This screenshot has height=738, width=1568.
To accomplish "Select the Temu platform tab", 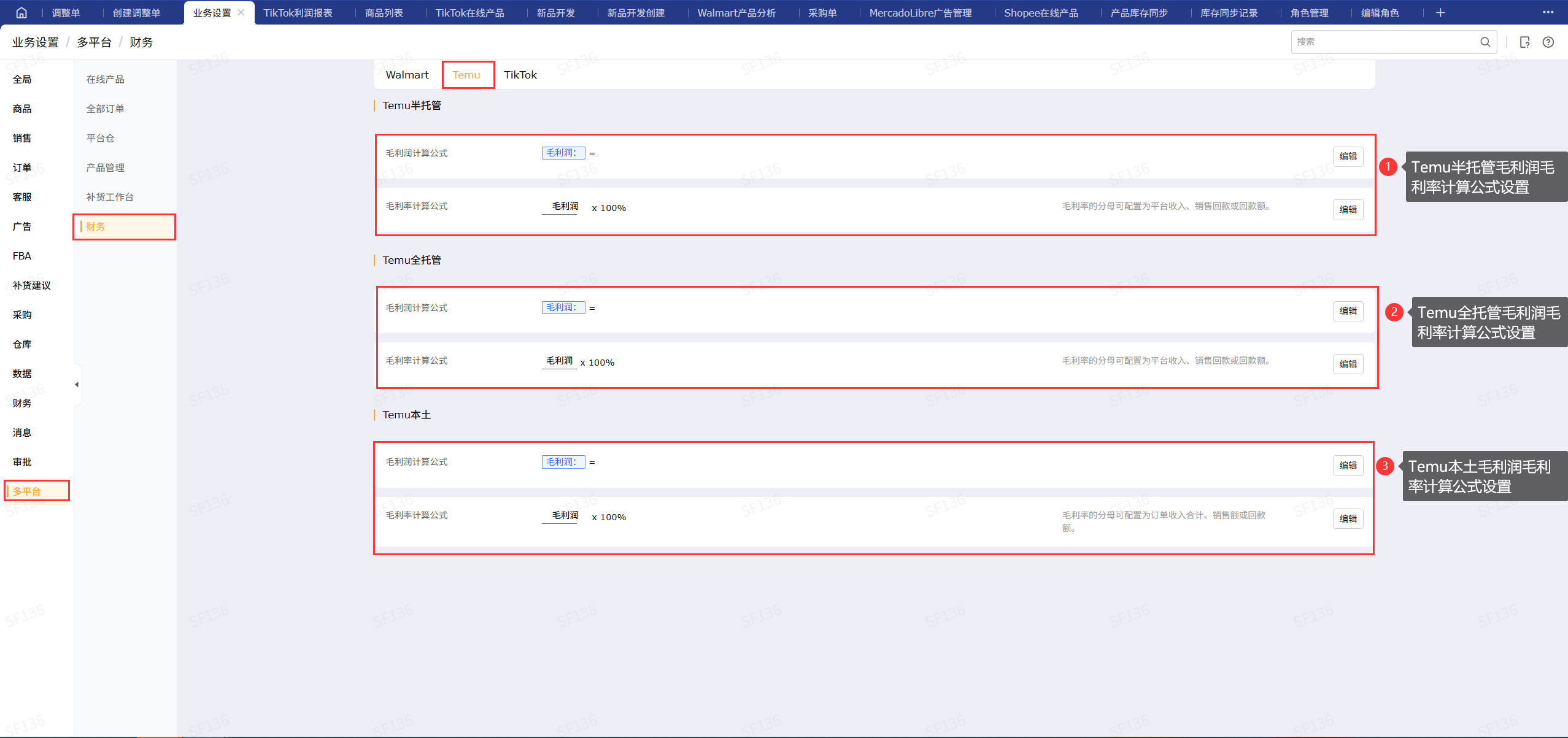I will pos(466,75).
